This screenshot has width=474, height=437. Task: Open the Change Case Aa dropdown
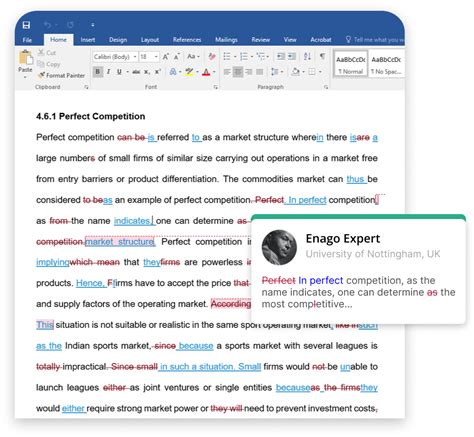coord(193,57)
